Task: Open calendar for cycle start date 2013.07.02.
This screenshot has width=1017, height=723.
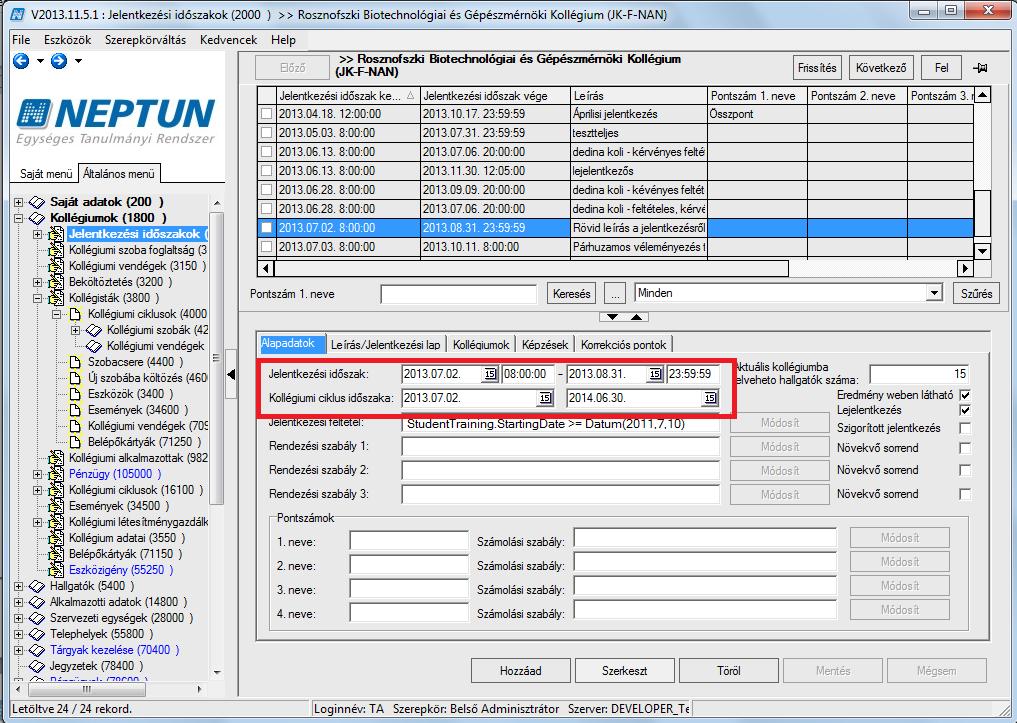Action: [x=545, y=398]
